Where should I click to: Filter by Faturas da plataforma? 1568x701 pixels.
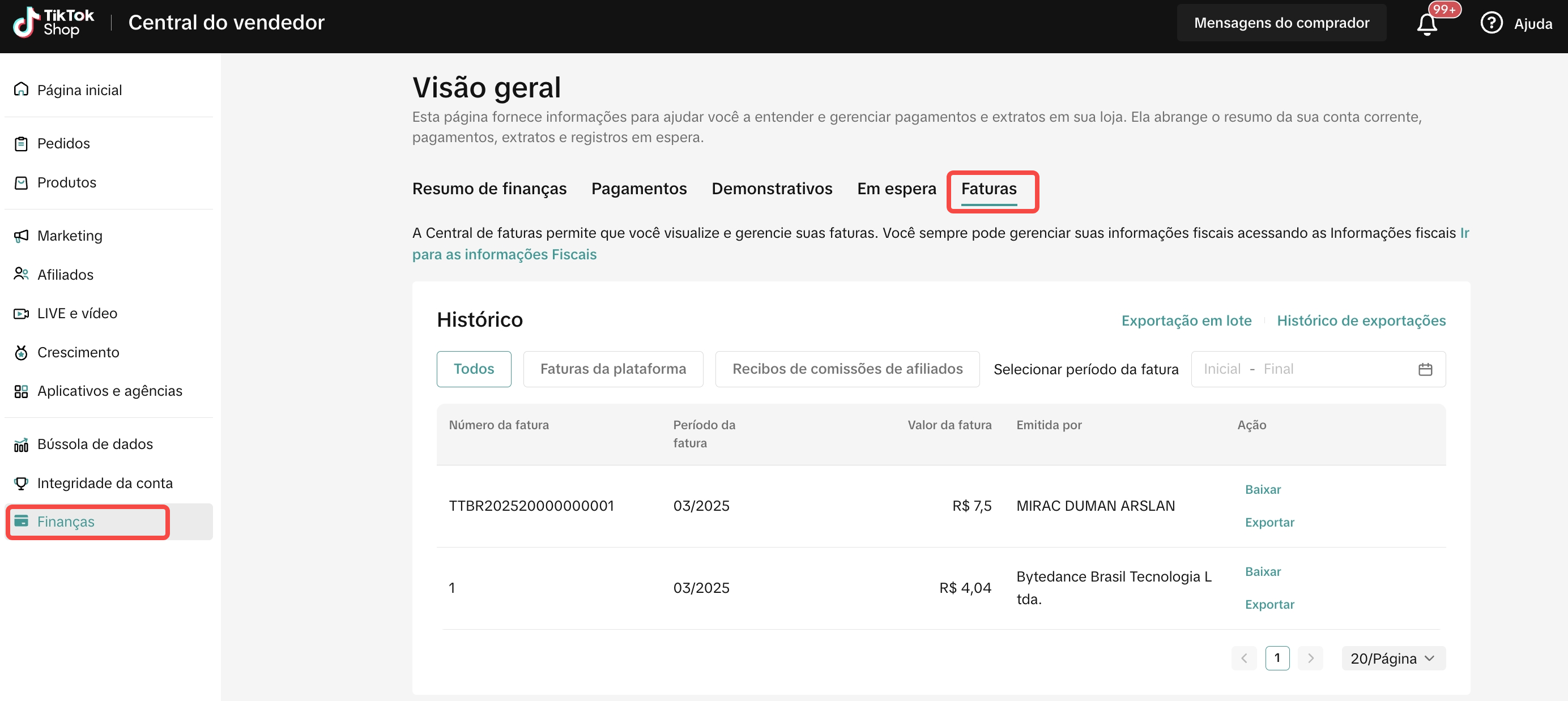613,369
